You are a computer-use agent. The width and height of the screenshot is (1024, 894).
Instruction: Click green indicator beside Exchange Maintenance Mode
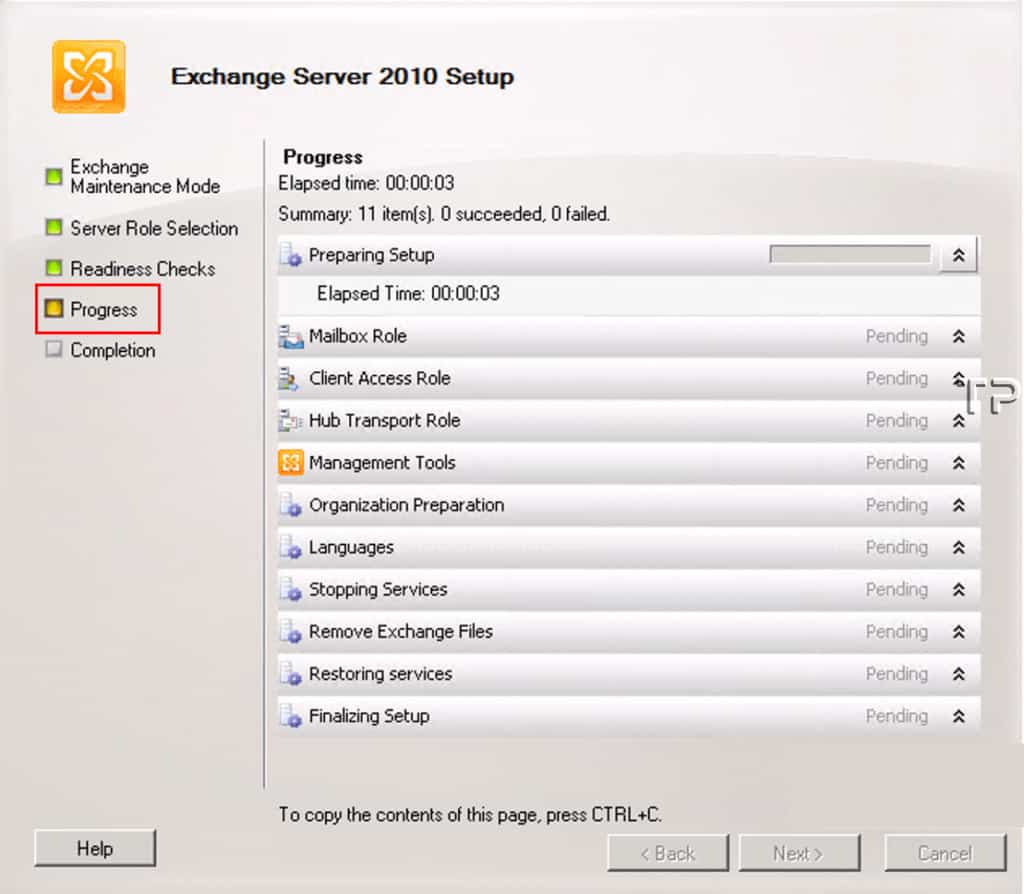coord(54,176)
